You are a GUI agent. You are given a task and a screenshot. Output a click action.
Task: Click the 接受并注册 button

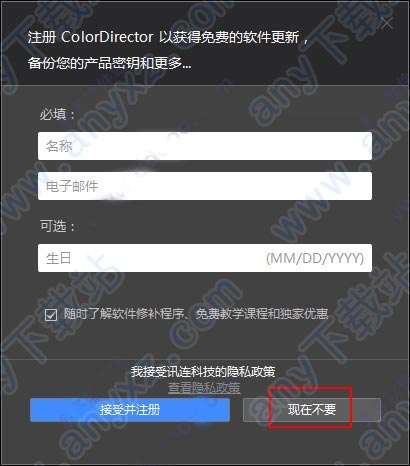pos(130,410)
